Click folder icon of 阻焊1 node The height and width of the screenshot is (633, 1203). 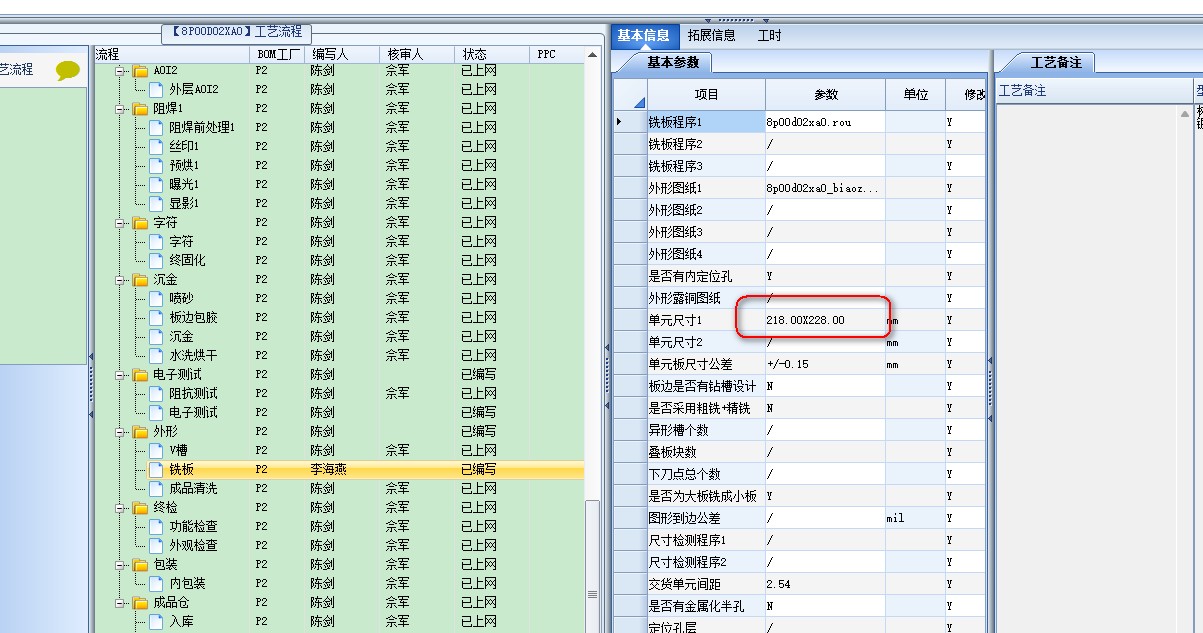[x=140, y=109]
